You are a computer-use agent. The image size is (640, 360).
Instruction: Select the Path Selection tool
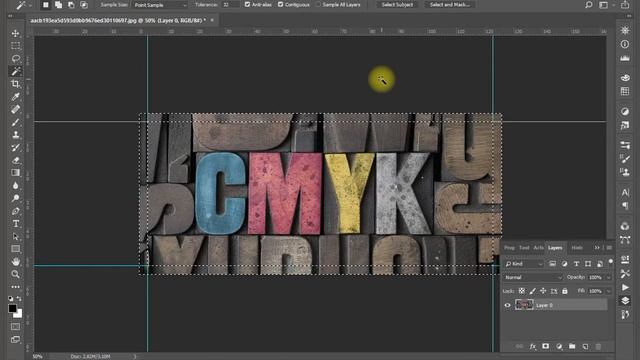[16, 236]
